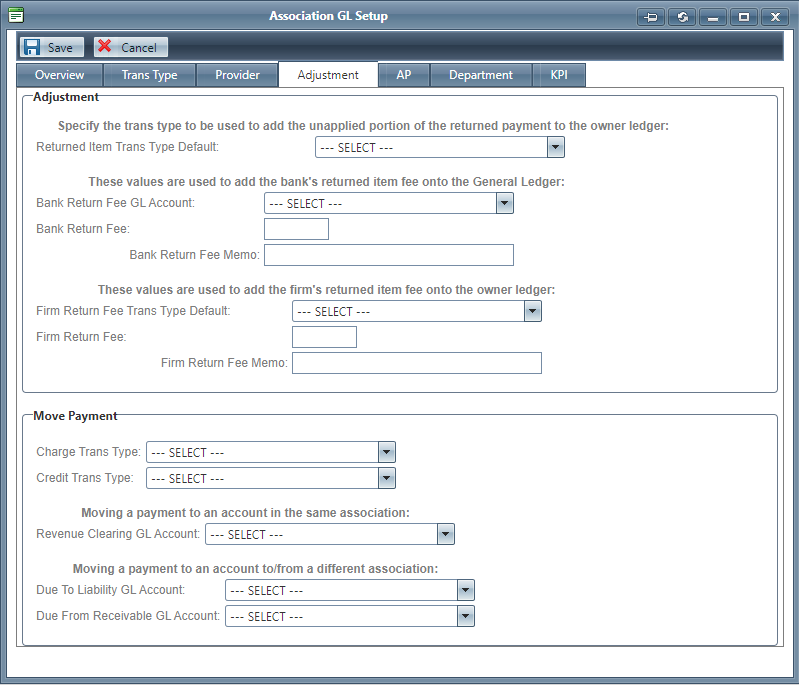Click the Firm Return Fee amount field
The height and width of the screenshot is (685, 799).
coord(324,337)
